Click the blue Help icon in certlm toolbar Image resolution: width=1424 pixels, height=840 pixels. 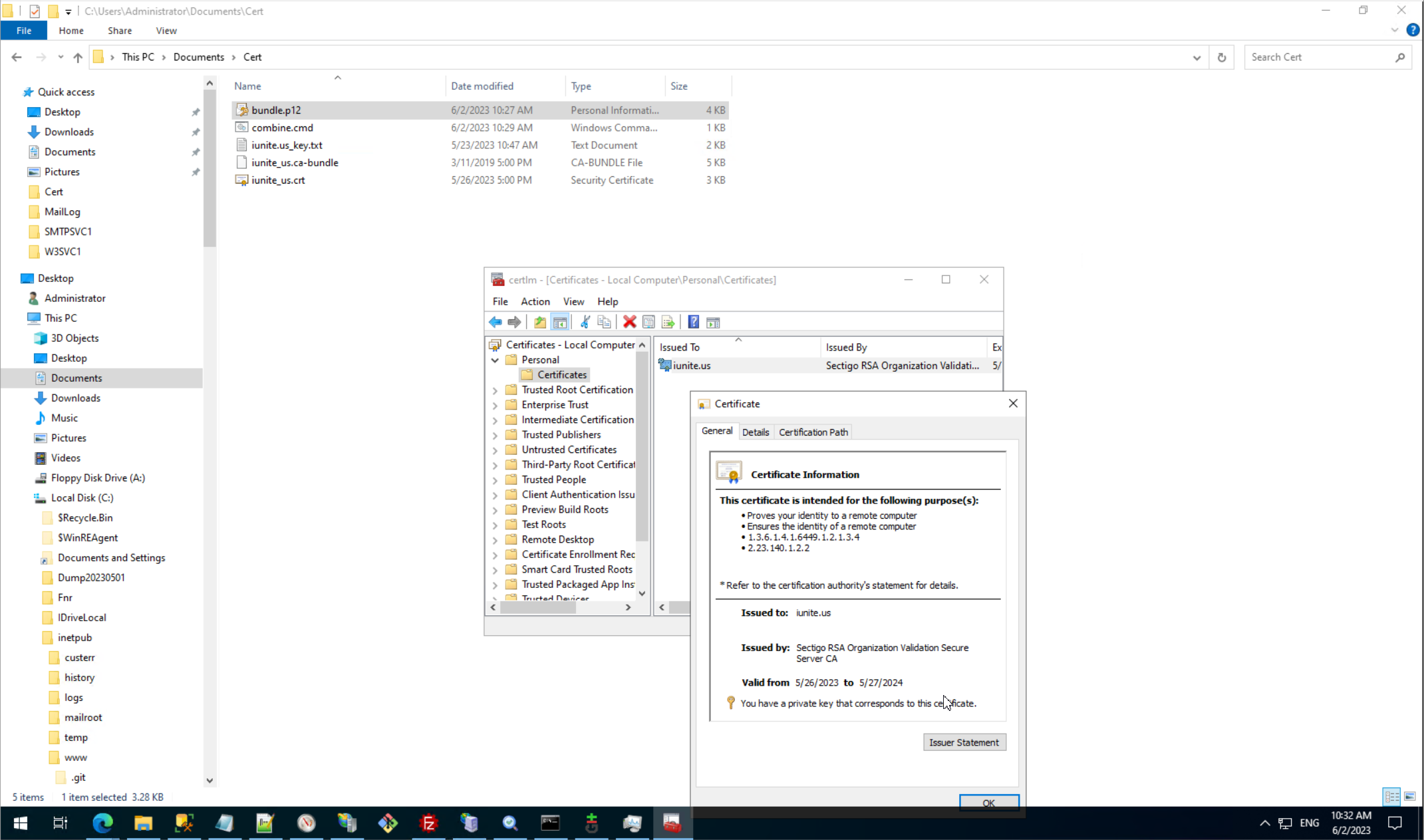coord(693,323)
